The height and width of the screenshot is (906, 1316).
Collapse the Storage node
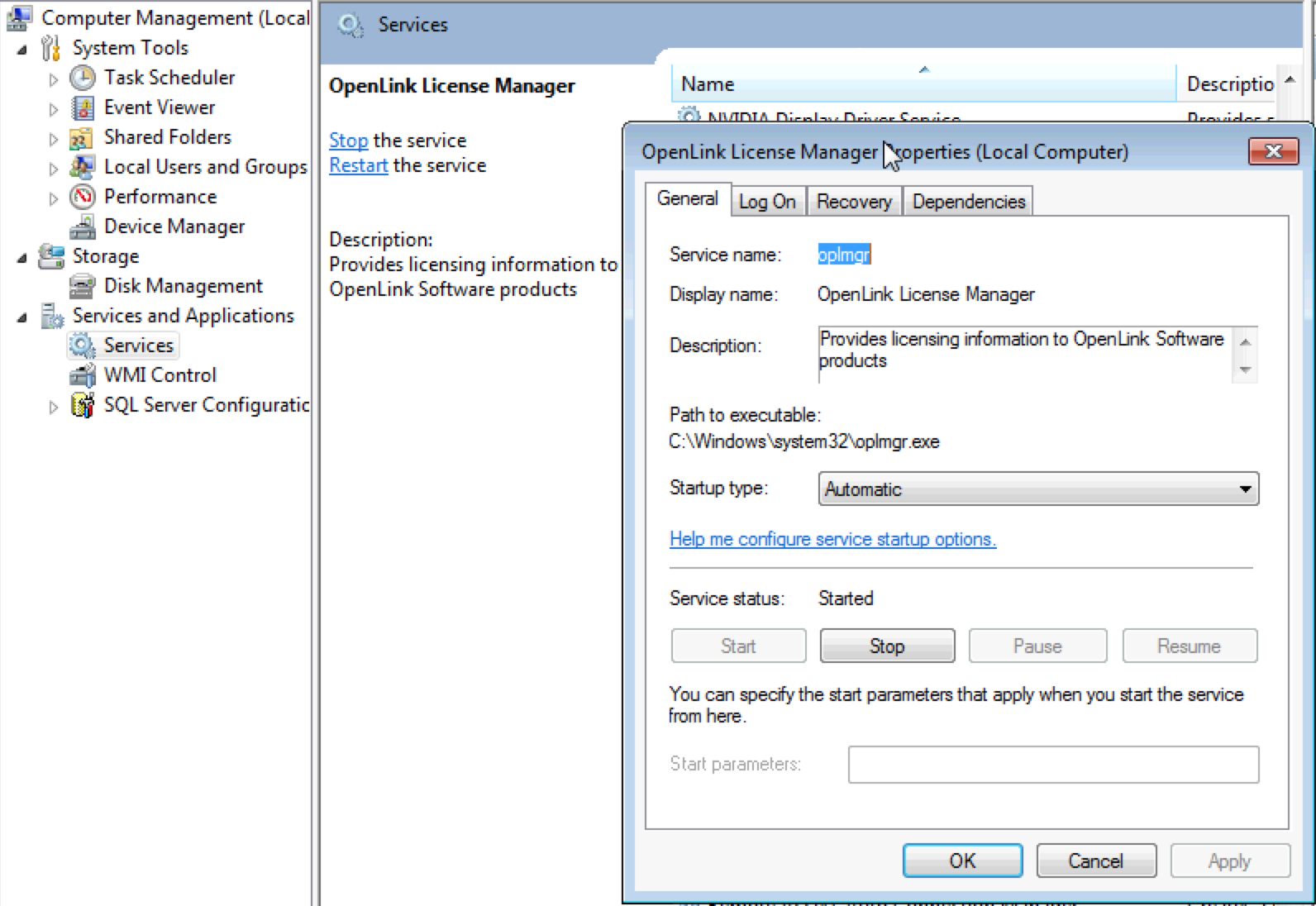[x=21, y=259]
